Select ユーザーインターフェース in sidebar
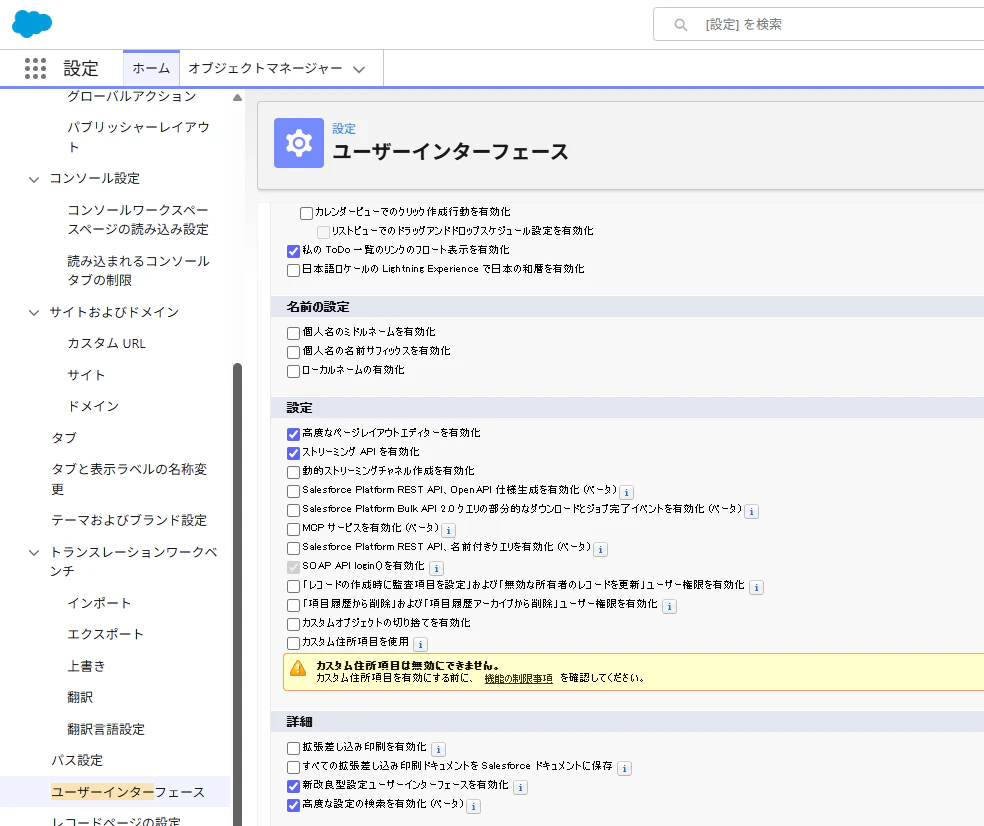Screen dimensions: 984x826 (128, 792)
